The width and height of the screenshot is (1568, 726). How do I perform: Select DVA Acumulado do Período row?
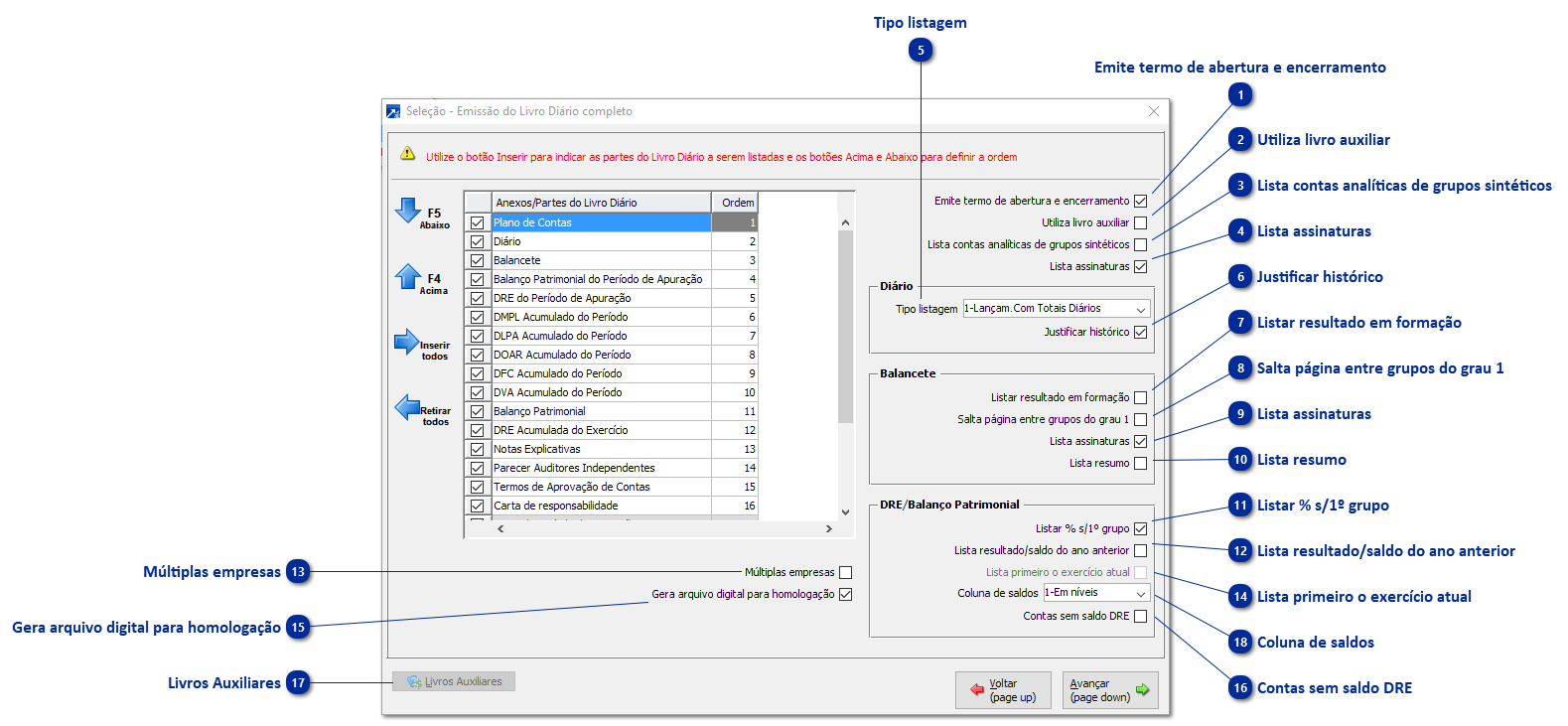pyautogui.click(x=611, y=392)
